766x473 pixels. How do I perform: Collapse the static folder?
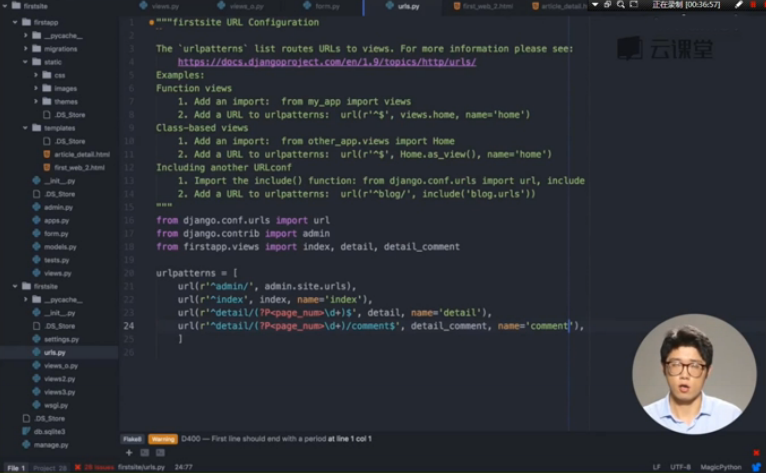point(24,62)
